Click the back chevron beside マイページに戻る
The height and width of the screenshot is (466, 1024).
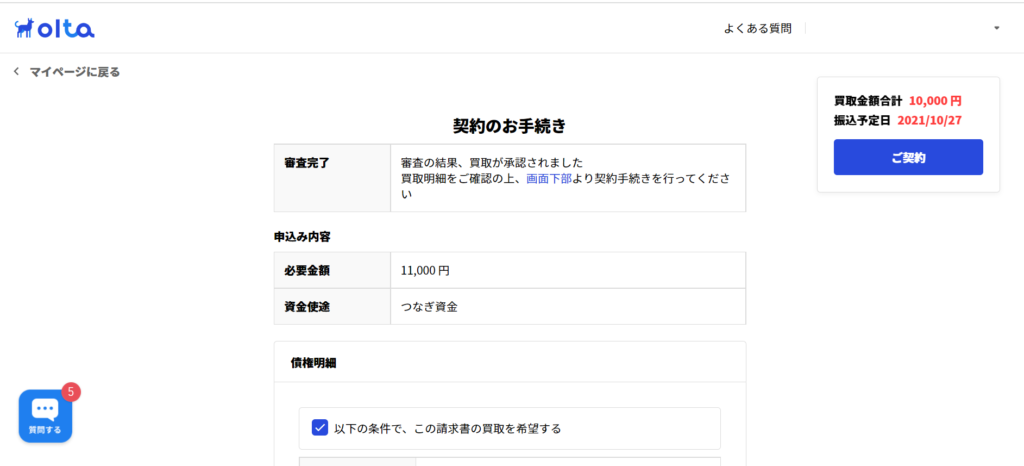[16, 72]
